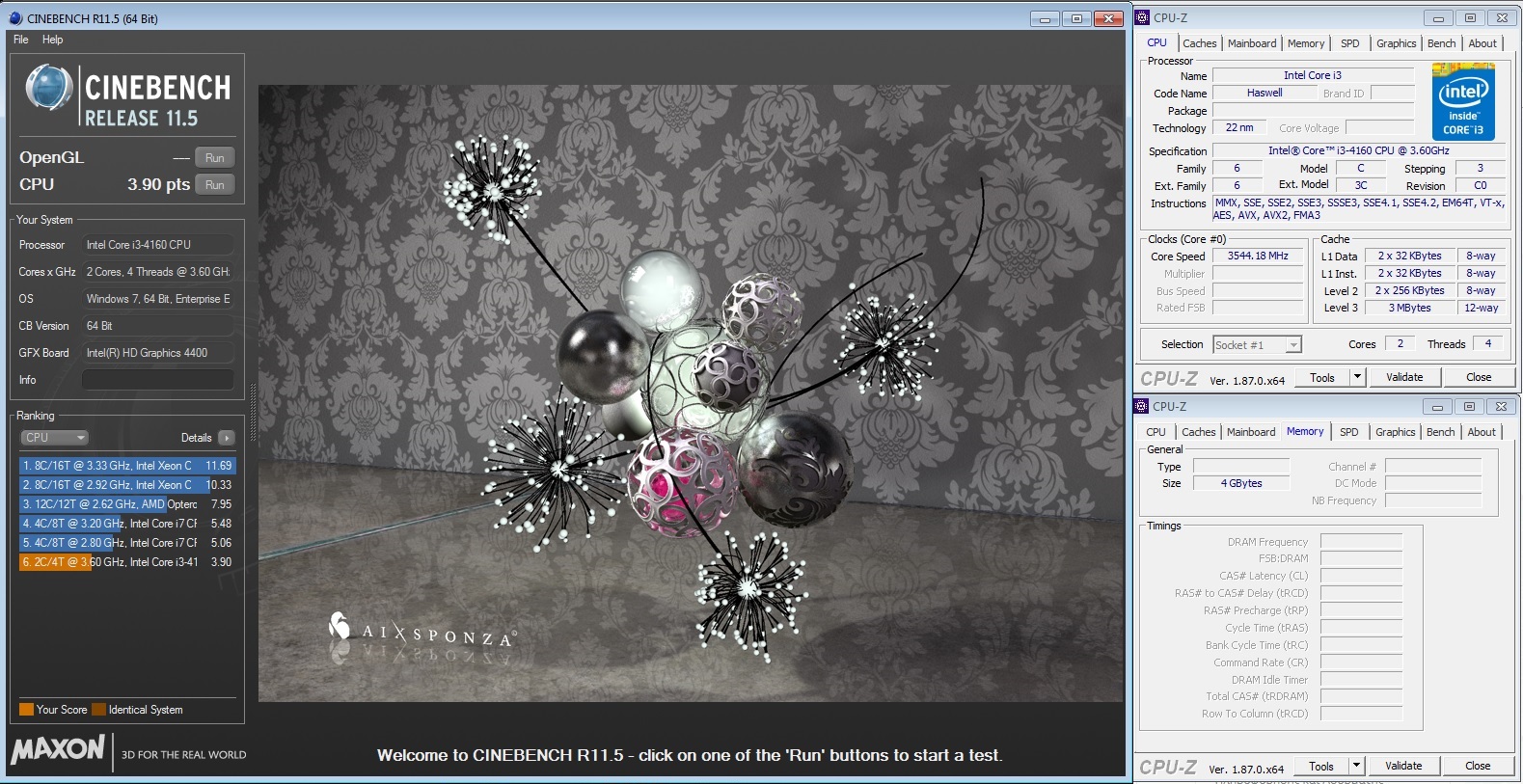Viewport: 1523px width, 784px height.
Task: Run the CPU benchmark test
Action: pyautogui.click(x=215, y=185)
